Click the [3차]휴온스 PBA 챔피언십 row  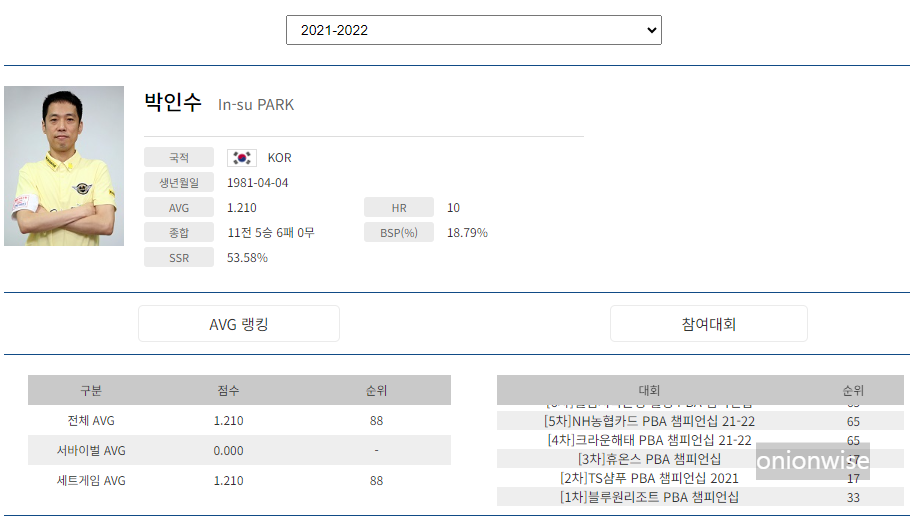coord(700,459)
